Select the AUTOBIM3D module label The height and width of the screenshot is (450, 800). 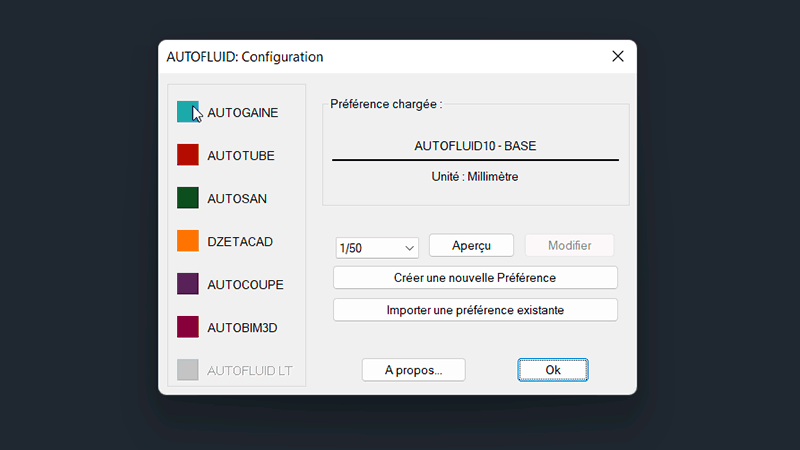point(242,328)
